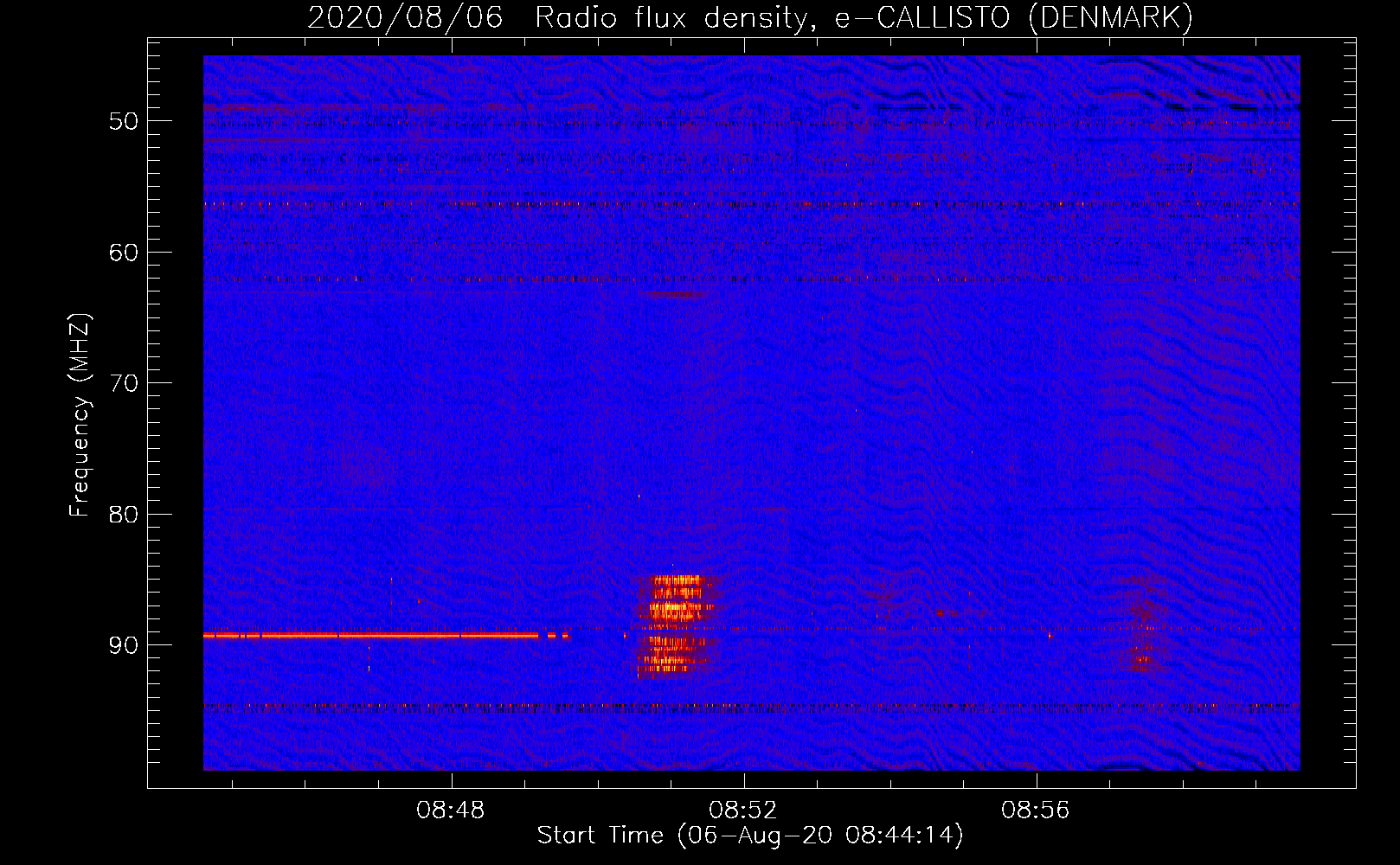Click the plot title mentioning e-CALLISTO (DENMARK)
The width and height of the screenshot is (1400, 865).
tap(750, 17)
